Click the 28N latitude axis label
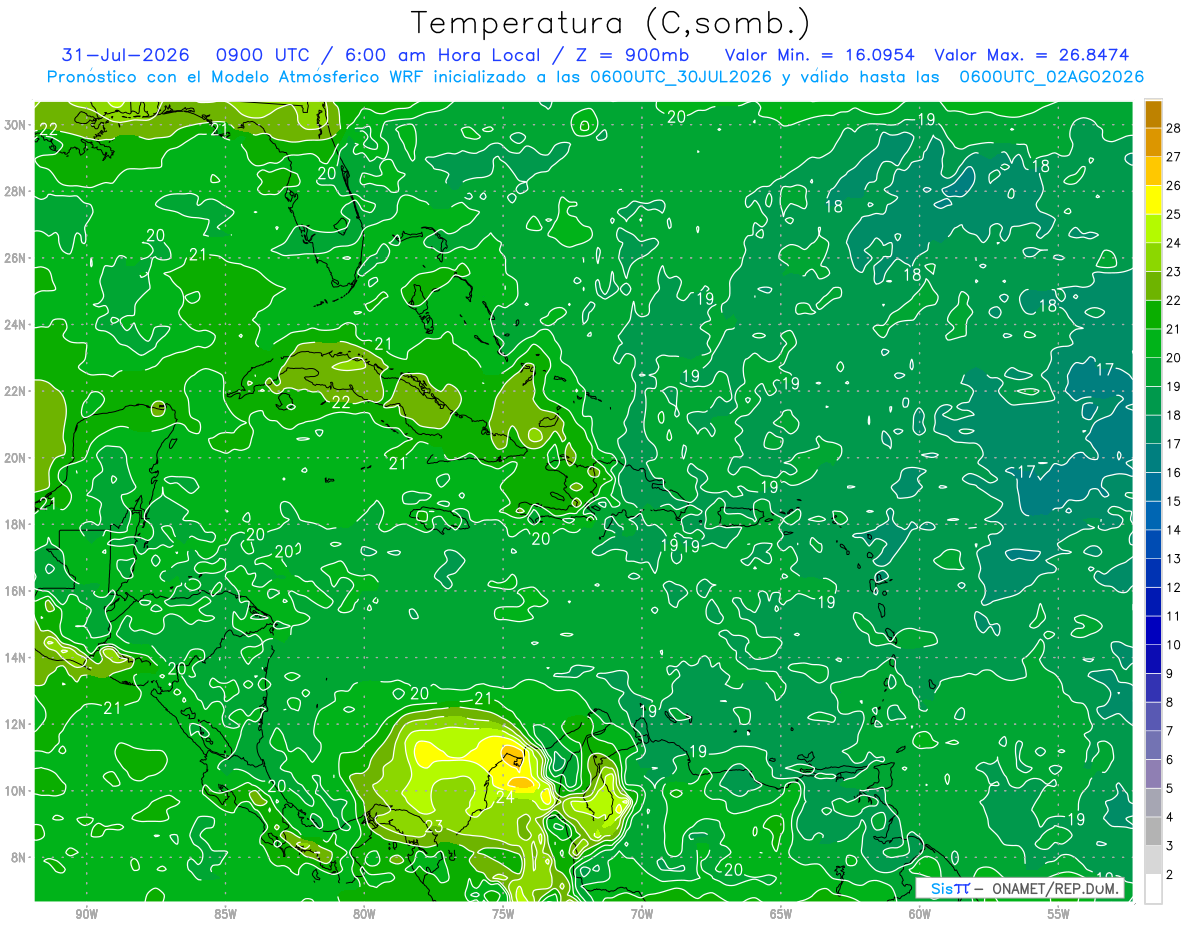The width and height of the screenshot is (1200, 927). [x=17, y=191]
